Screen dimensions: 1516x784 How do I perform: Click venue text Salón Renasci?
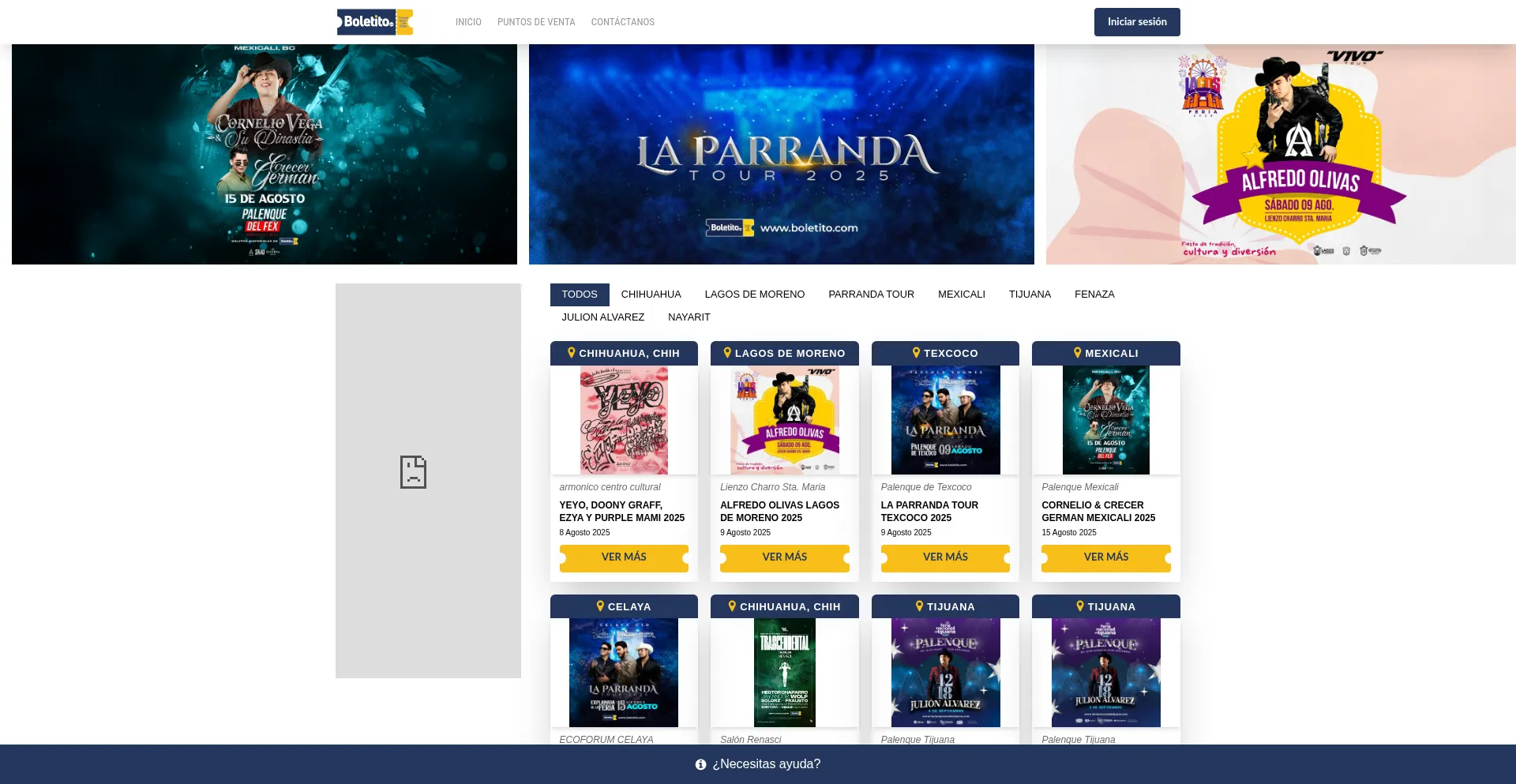pyautogui.click(x=751, y=740)
